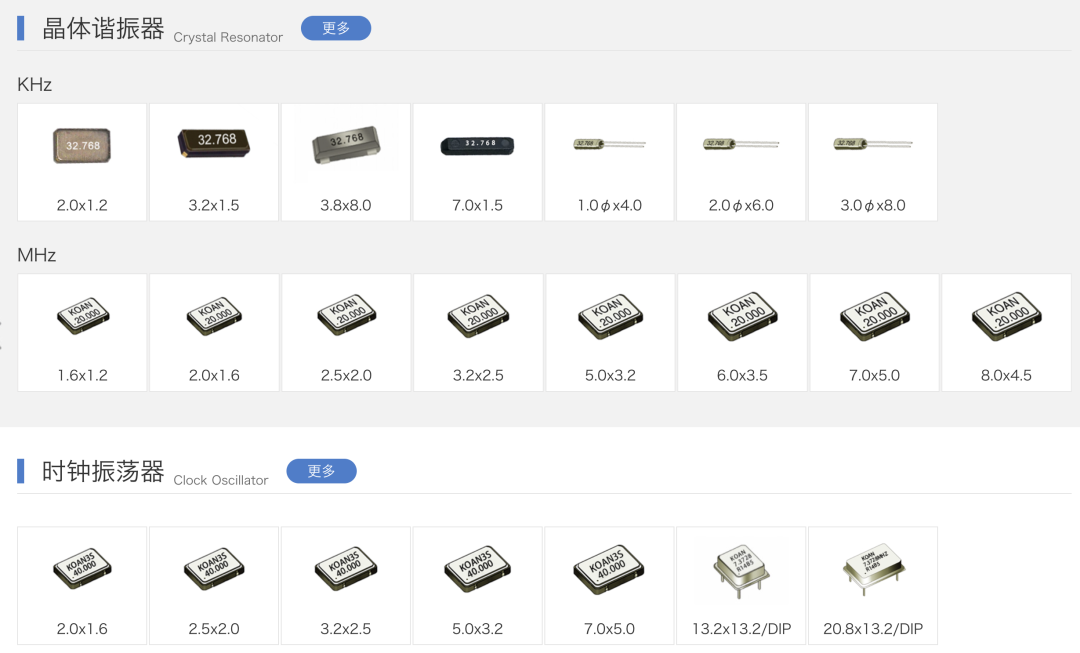Screen dimensions: 1080x653
Task: Open the 13.2x13.2/DIP oscillator card
Action: [741, 585]
